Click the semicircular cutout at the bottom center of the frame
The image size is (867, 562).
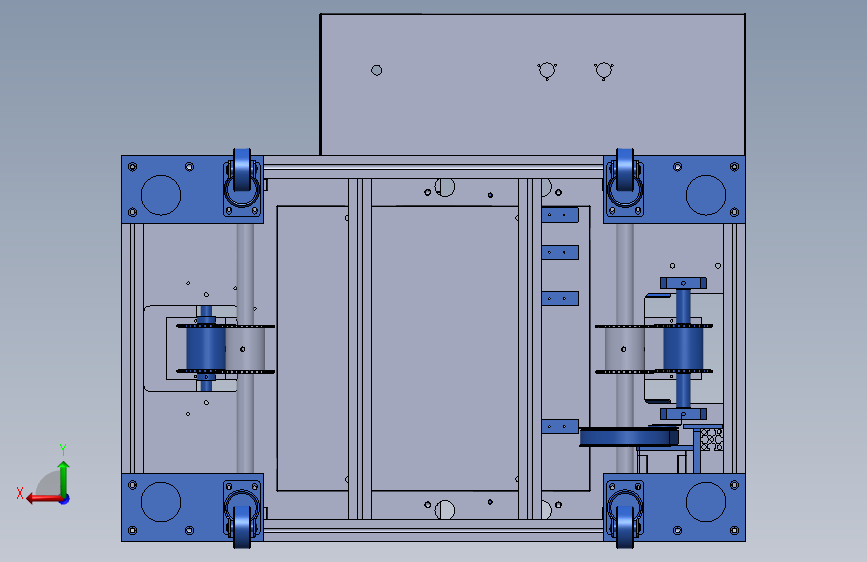445,509
